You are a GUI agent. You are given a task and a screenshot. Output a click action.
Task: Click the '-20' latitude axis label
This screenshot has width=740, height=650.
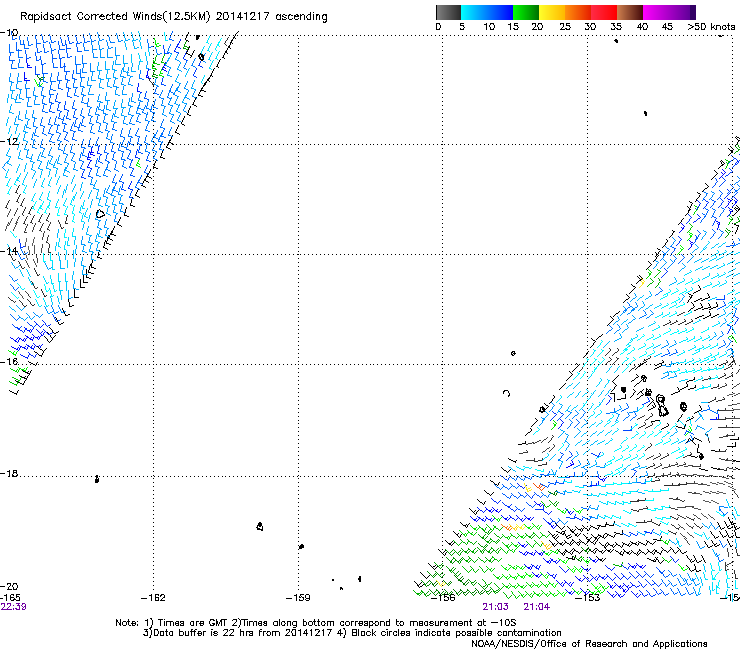pyautogui.click(x=9, y=587)
